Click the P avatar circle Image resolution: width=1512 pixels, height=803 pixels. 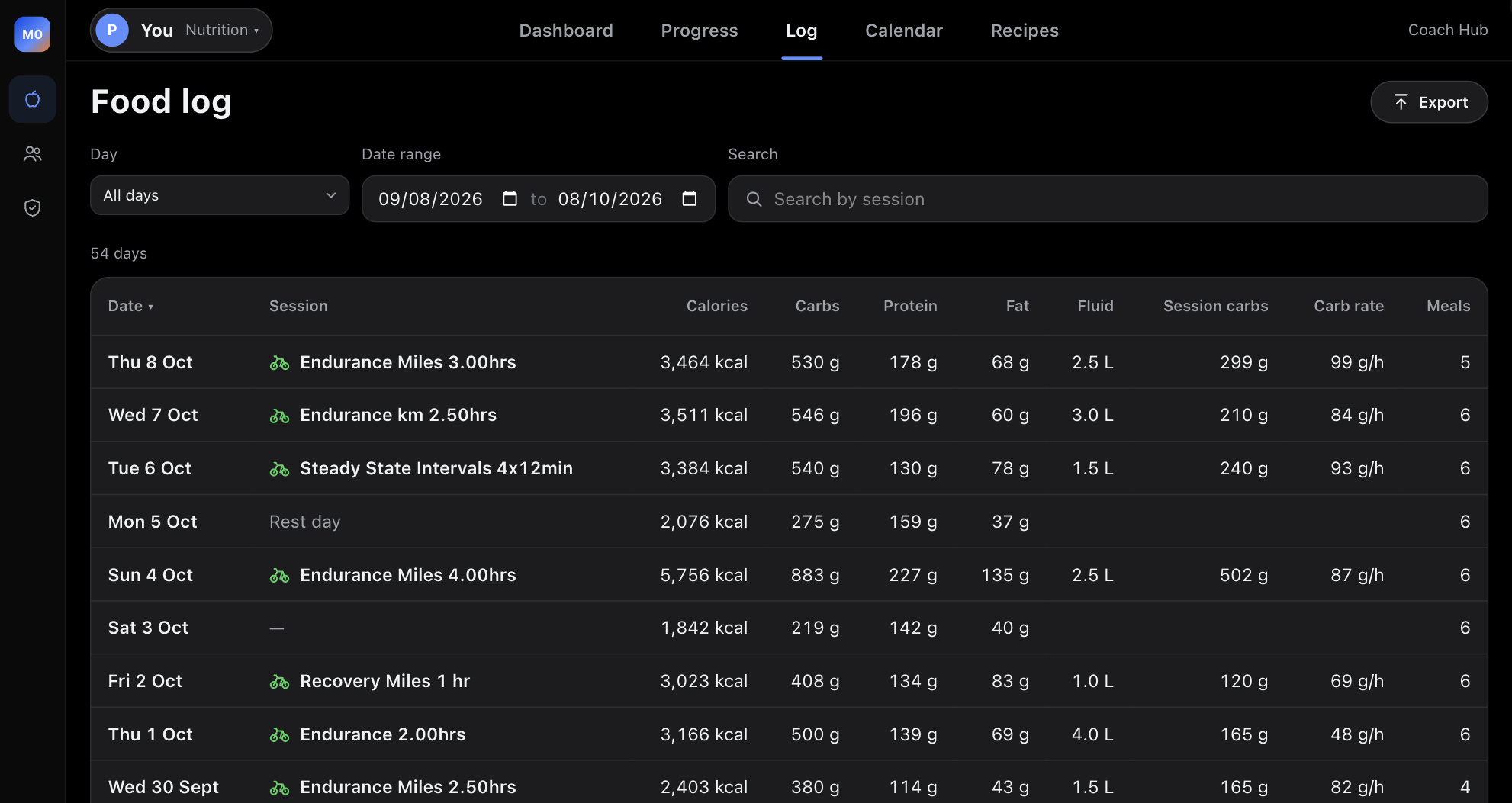[x=112, y=31]
